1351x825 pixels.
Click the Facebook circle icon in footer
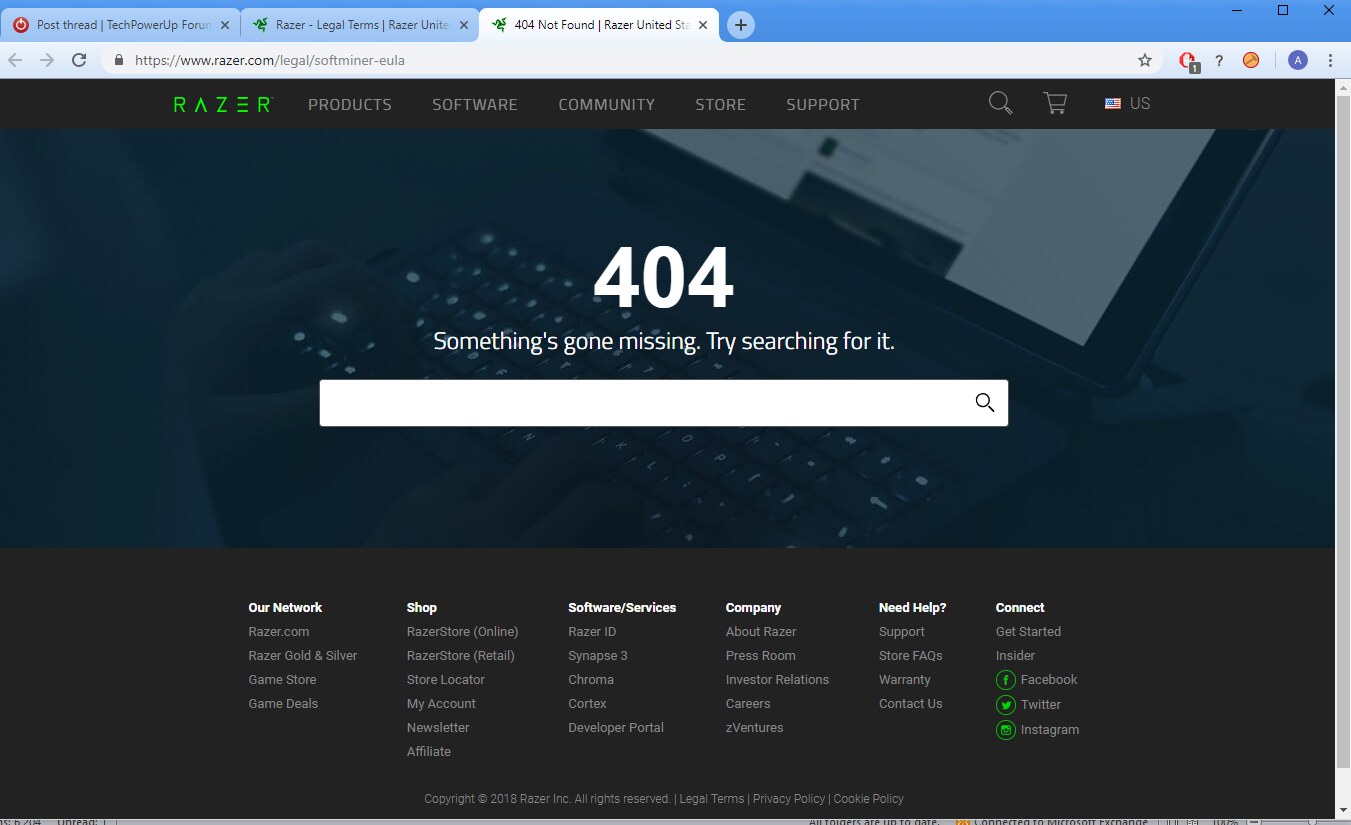coord(1006,680)
